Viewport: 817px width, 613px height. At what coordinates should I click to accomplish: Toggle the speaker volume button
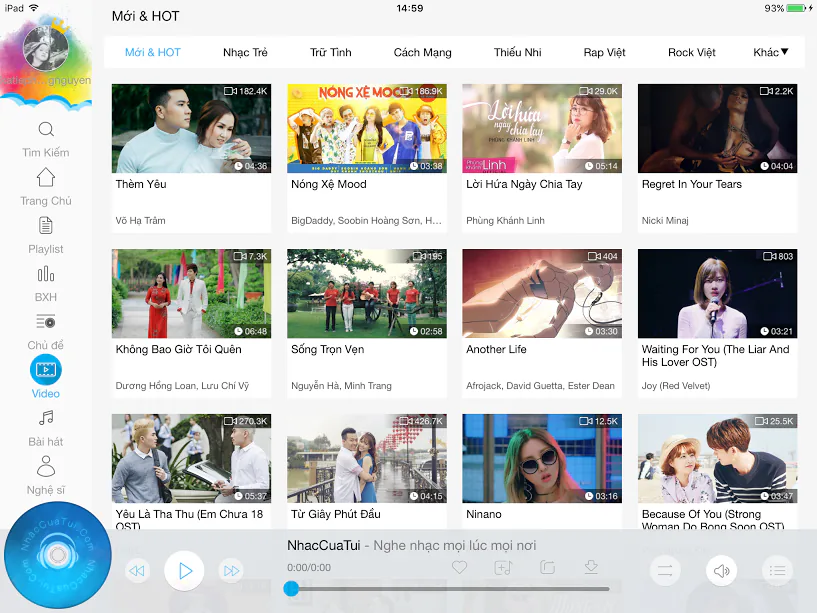pyautogui.click(x=721, y=571)
